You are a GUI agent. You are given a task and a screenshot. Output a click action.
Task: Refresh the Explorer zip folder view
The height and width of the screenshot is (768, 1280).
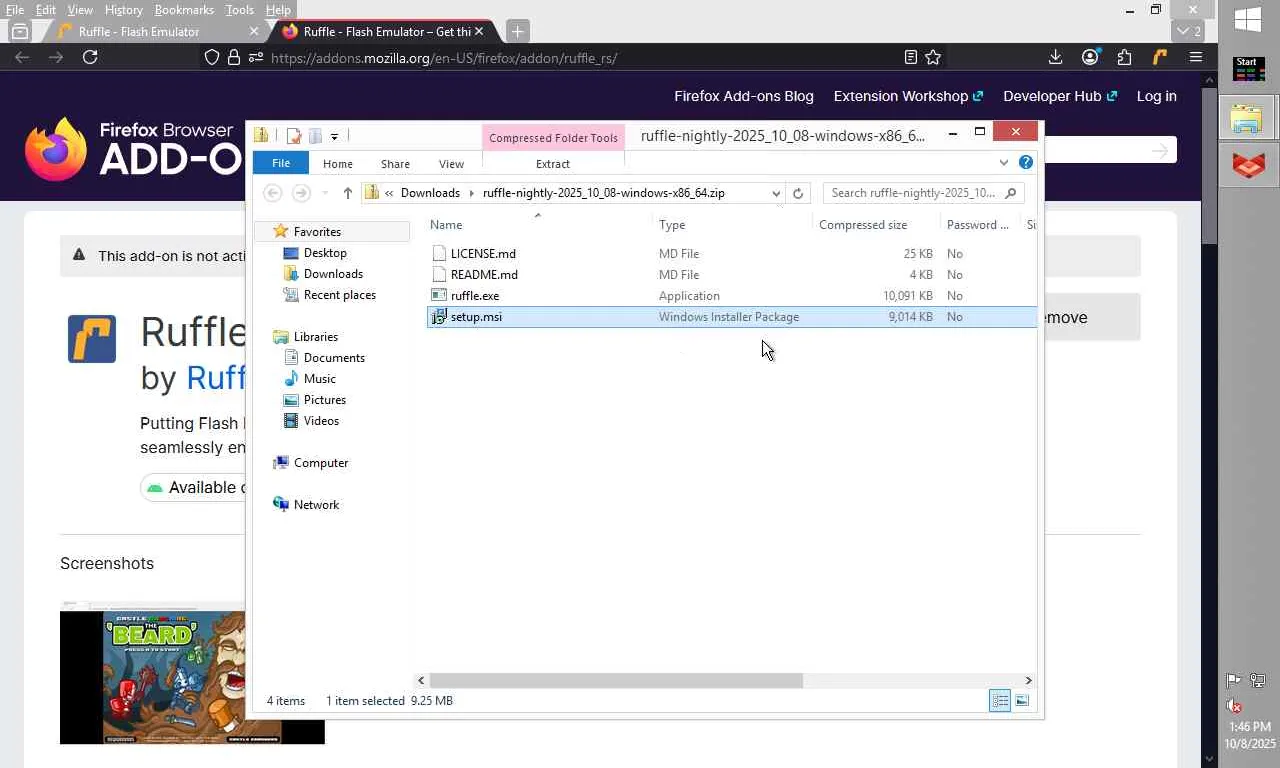tap(798, 193)
